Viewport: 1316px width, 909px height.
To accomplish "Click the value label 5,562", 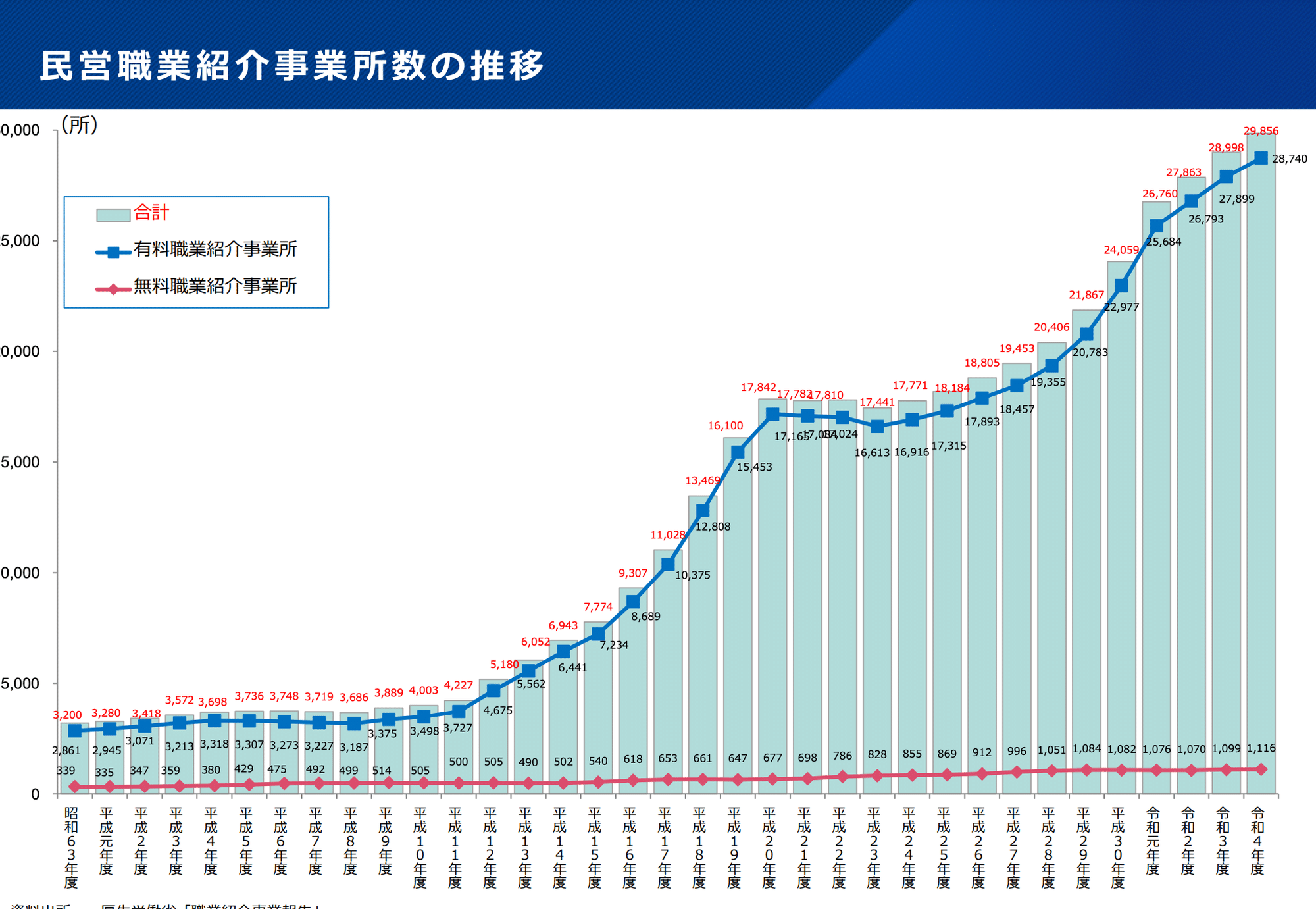I will click(531, 684).
